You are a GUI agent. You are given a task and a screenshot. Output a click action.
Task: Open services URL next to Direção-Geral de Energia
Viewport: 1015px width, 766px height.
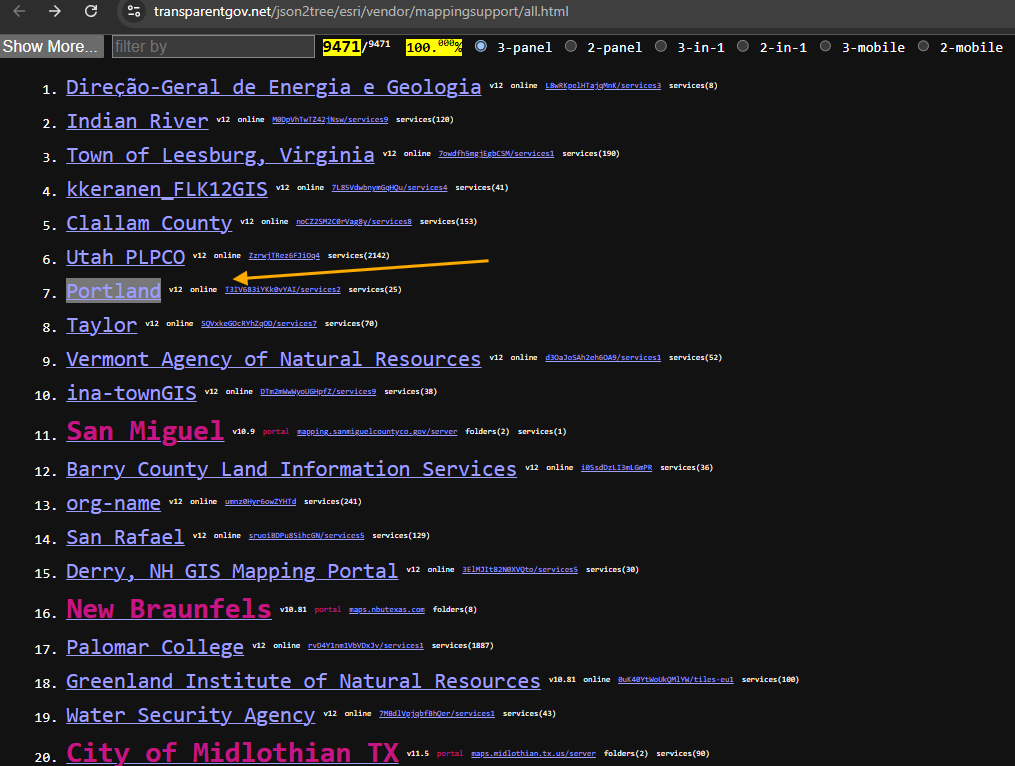point(603,85)
